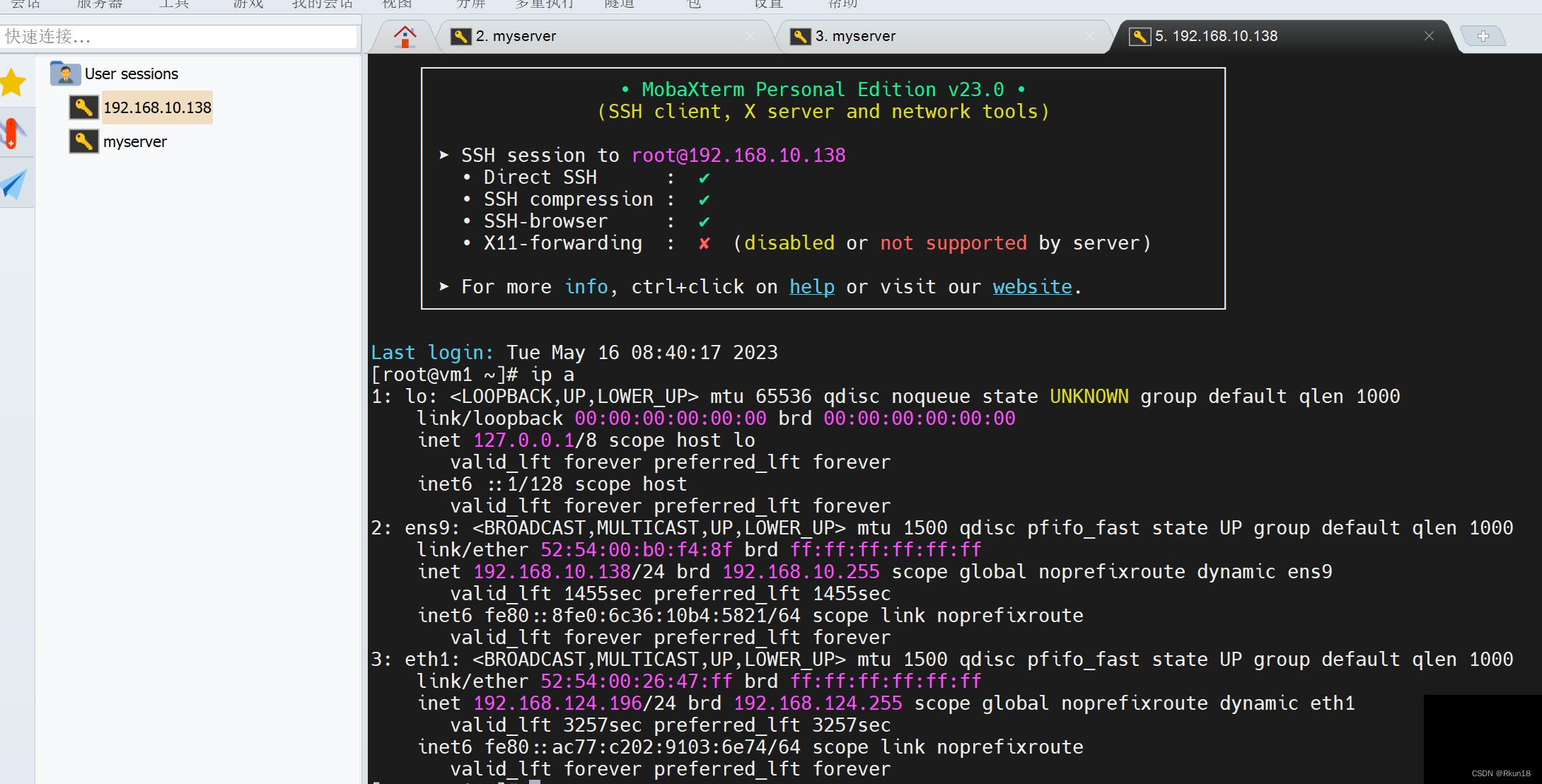Click the IP 192.168.10.138/24 in ens9 output
Screen dimensions: 1542x784
(x=569, y=572)
